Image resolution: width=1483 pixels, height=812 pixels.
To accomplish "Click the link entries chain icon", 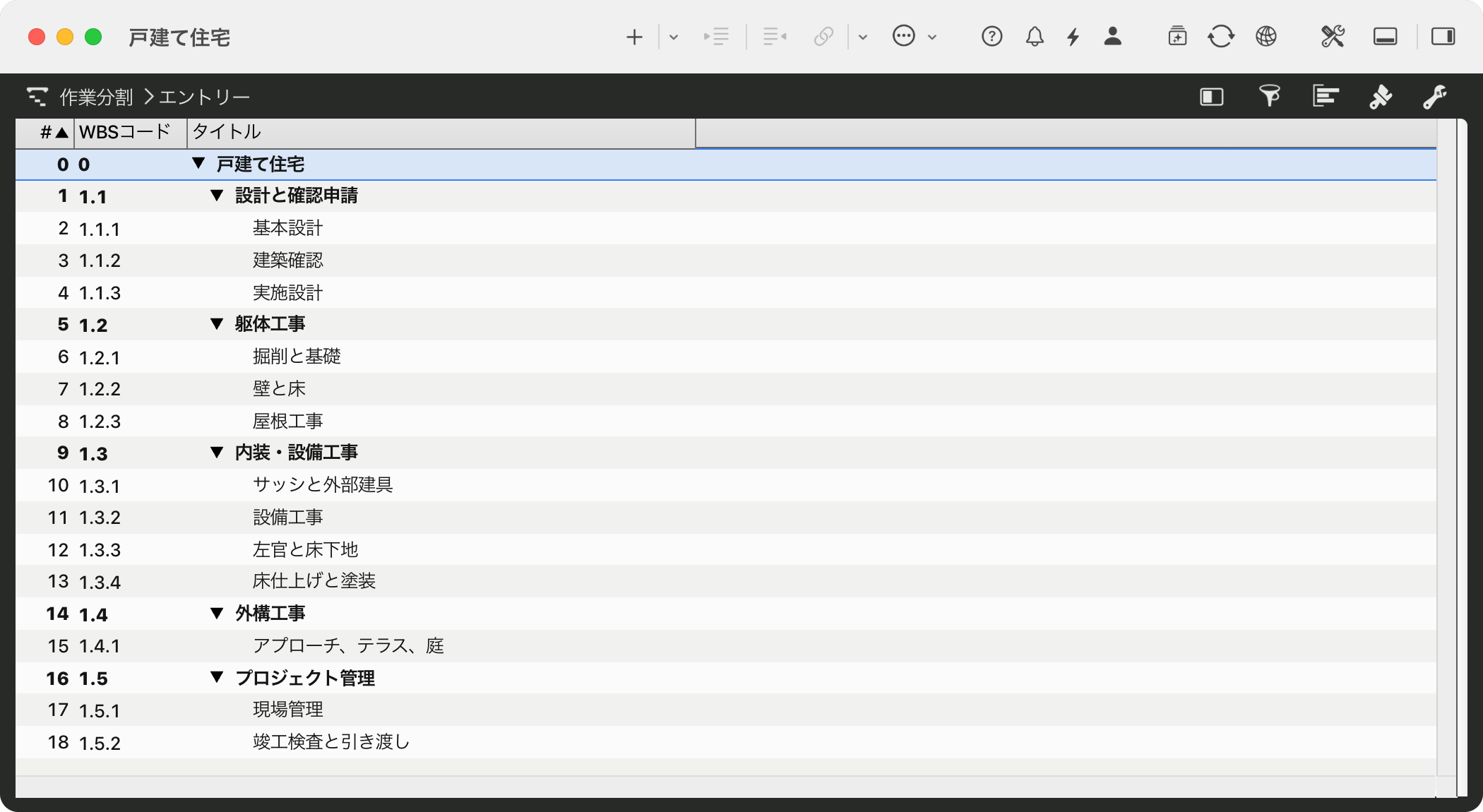I will click(823, 37).
